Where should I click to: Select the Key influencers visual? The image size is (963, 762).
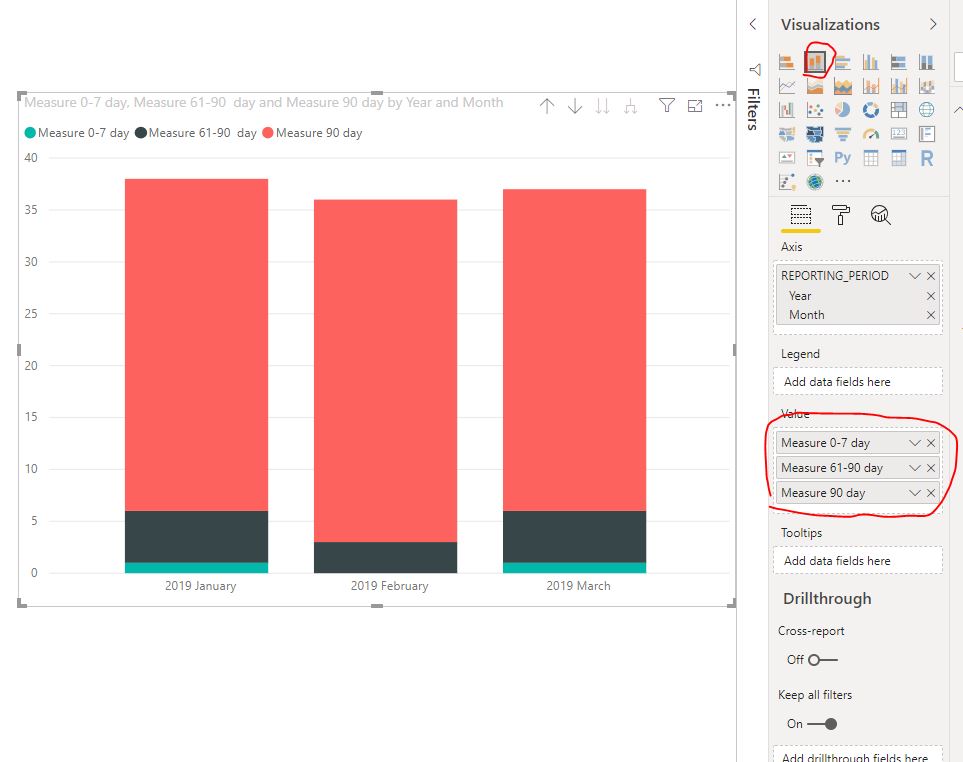coord(787,181)
